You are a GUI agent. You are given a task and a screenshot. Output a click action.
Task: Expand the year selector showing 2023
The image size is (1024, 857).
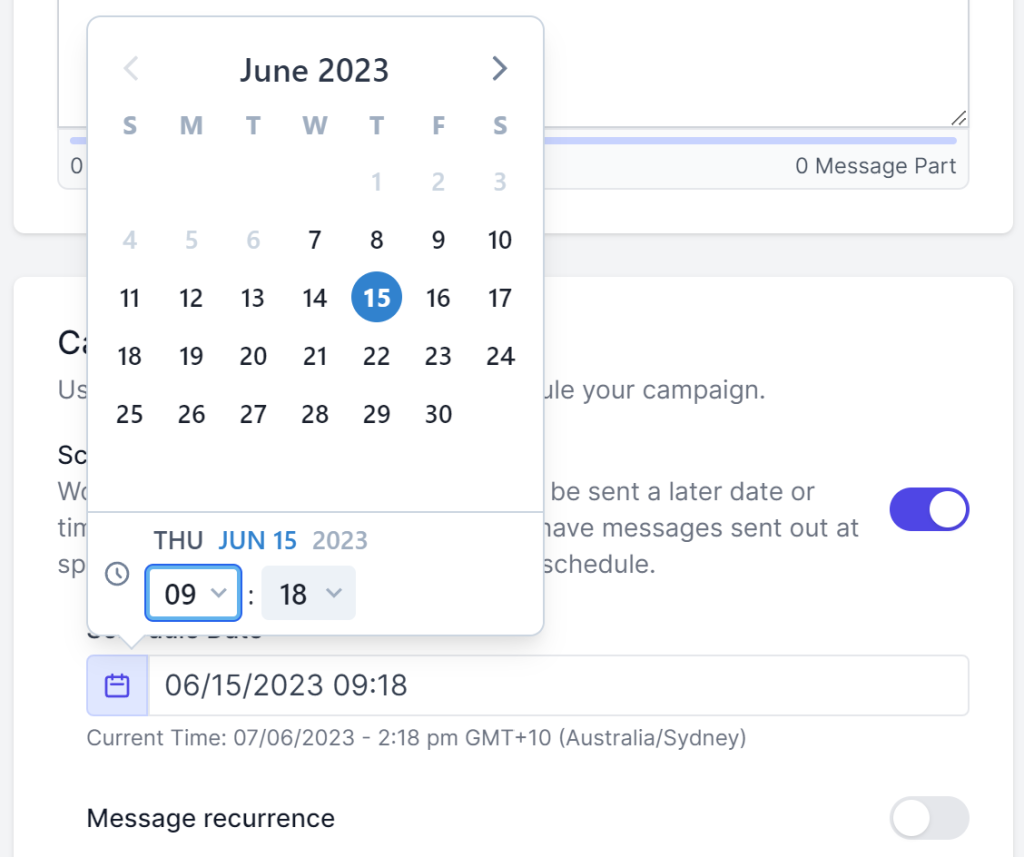[x=339, y=540]
